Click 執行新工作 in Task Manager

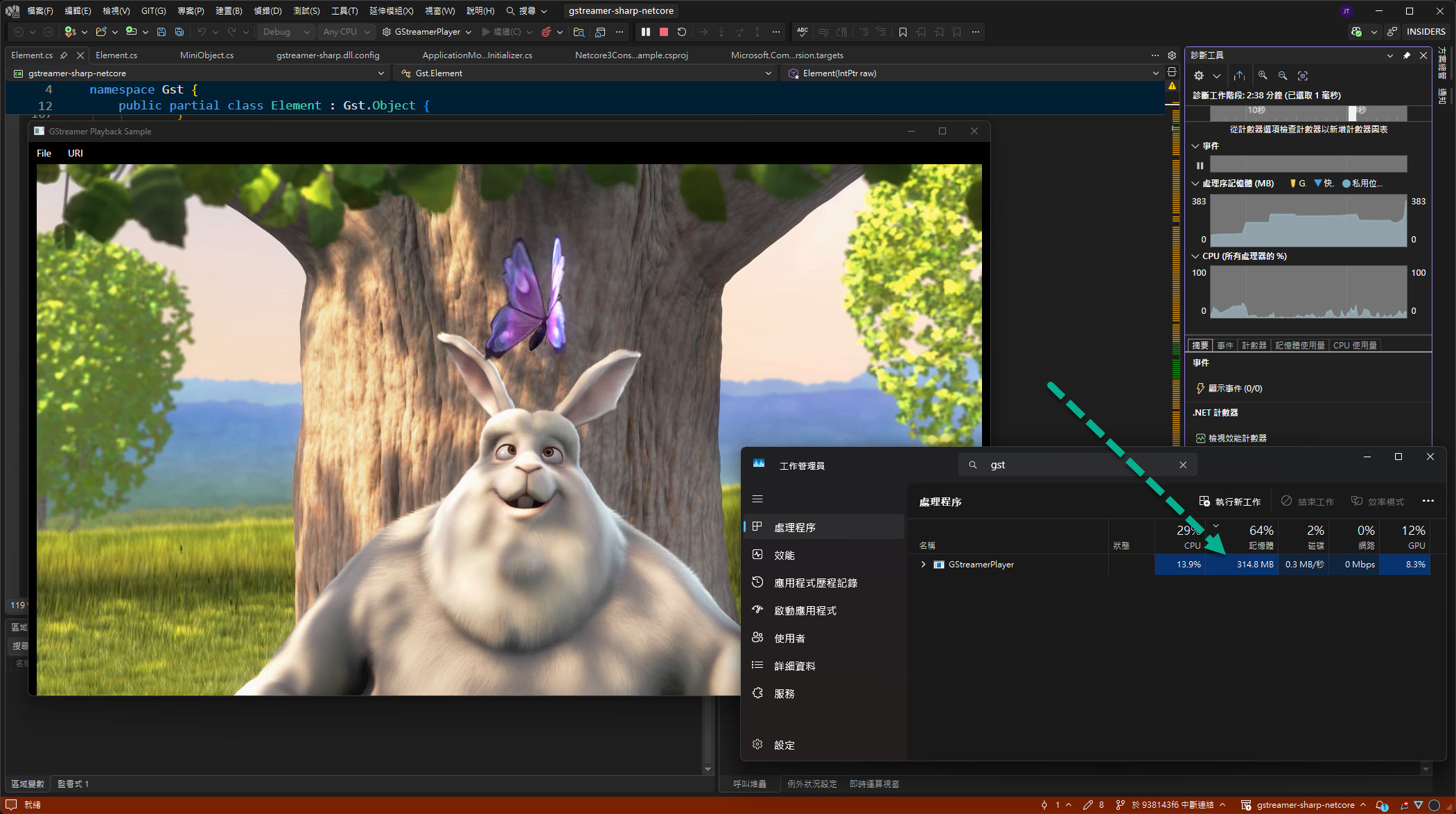click(1229, 502)
